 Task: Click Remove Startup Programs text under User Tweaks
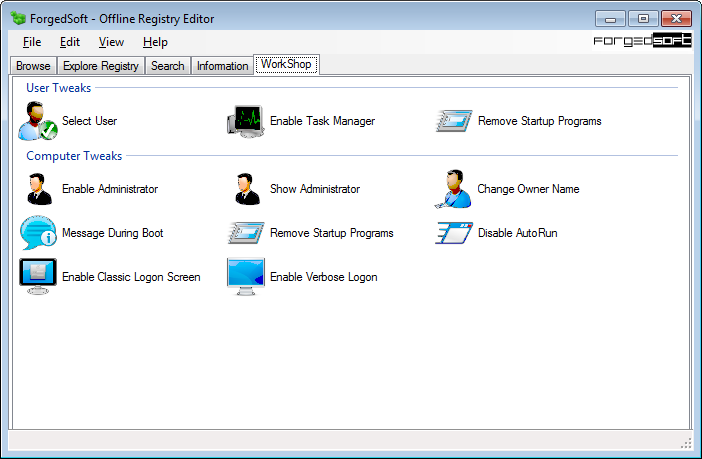click(x=539, y=121)
